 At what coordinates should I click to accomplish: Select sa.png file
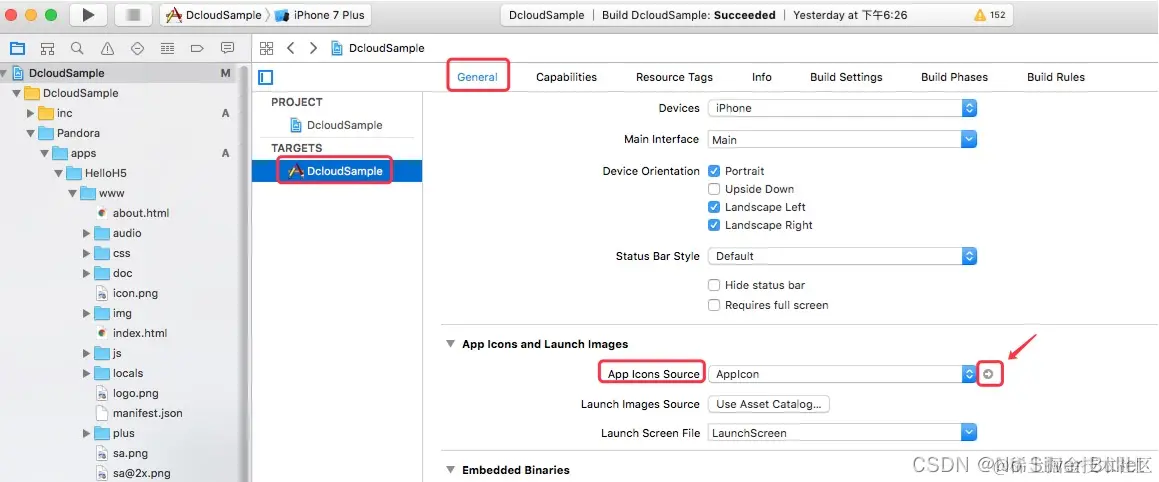point(123,453)
